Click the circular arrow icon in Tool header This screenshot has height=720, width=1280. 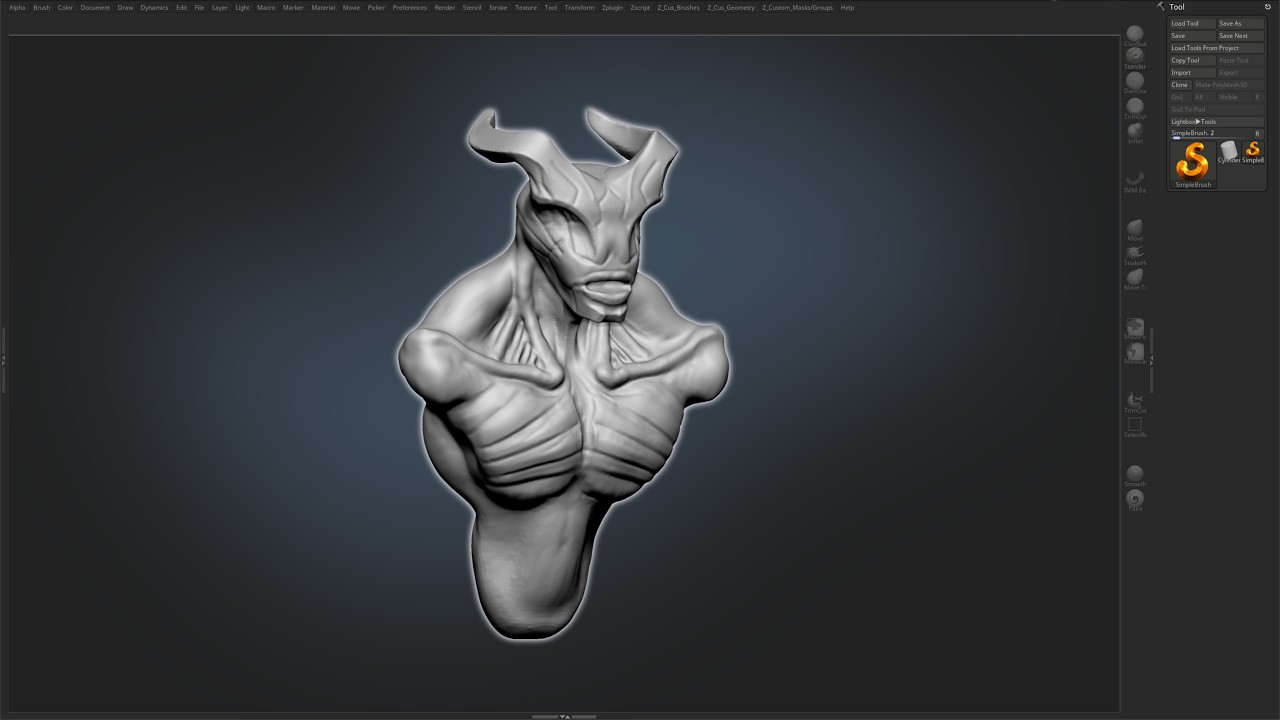pos(1268,7)
